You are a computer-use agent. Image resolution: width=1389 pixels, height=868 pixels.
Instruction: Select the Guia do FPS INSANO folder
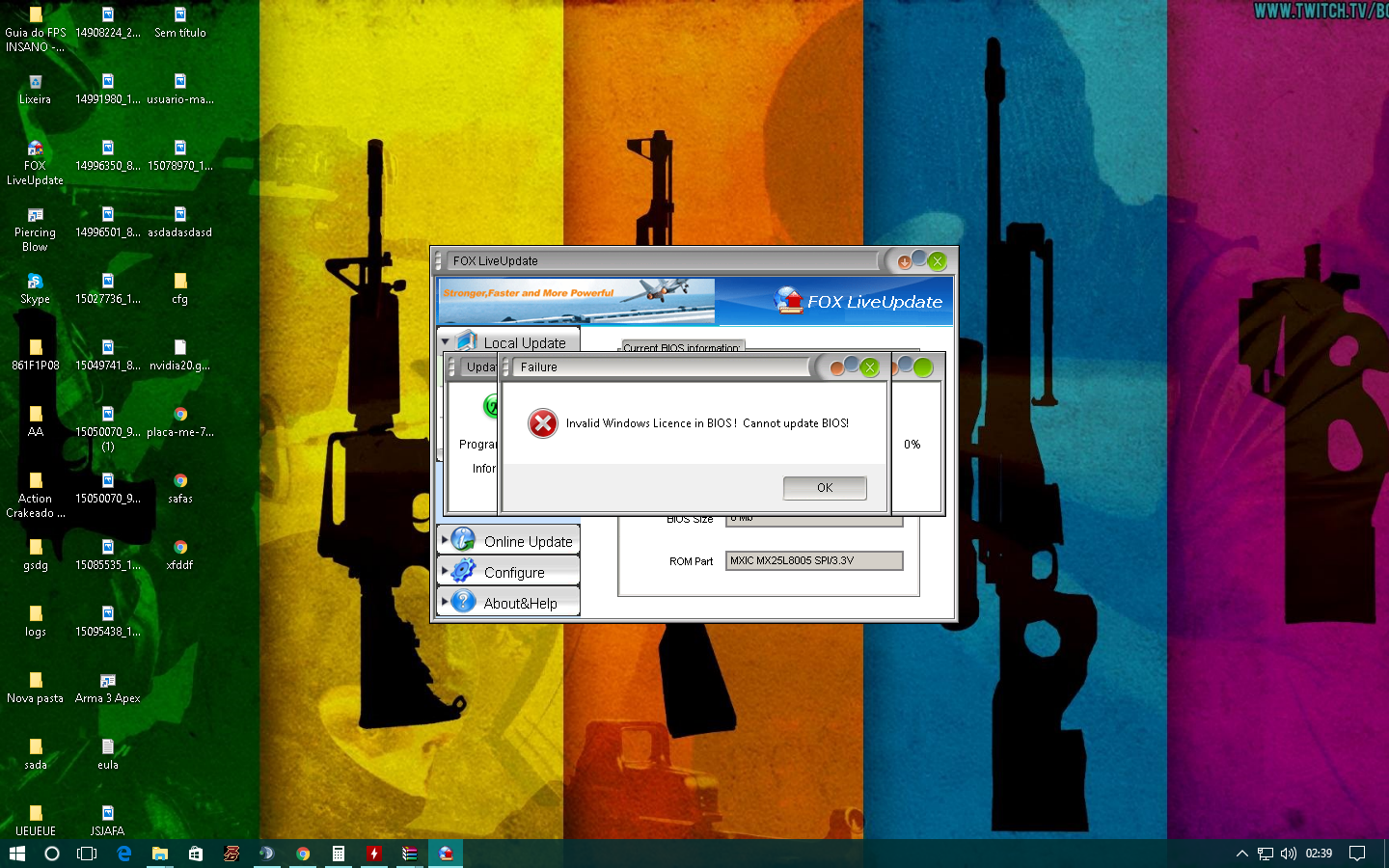point(35,29)
